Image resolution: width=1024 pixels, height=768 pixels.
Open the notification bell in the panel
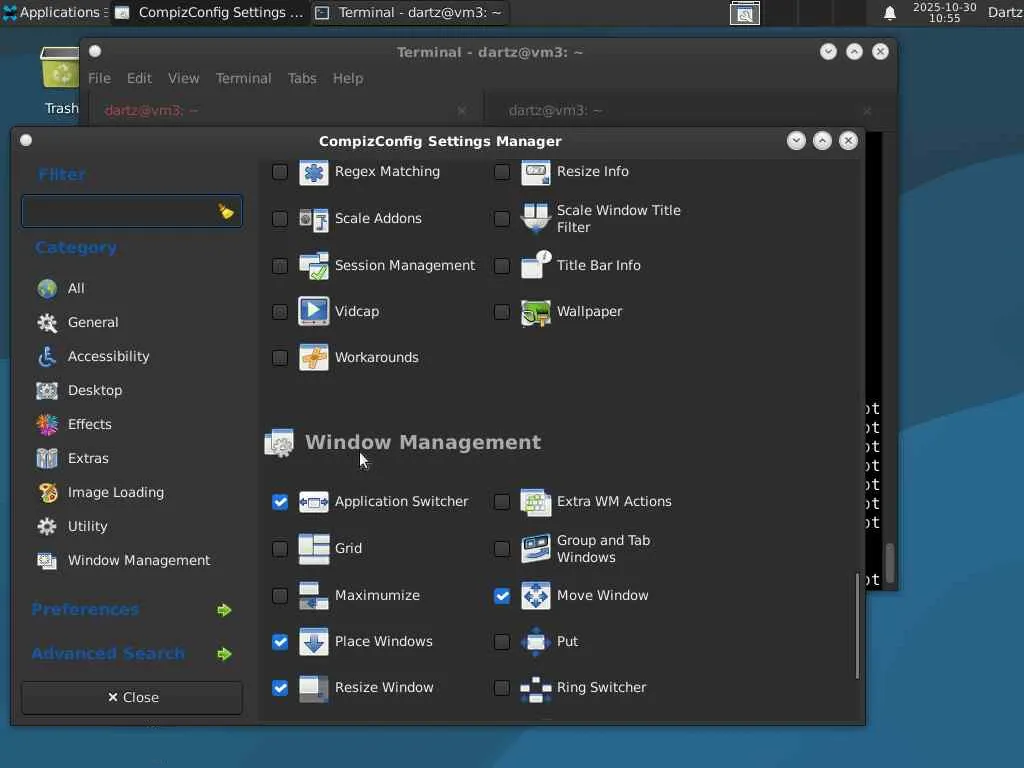pos(889,13)
